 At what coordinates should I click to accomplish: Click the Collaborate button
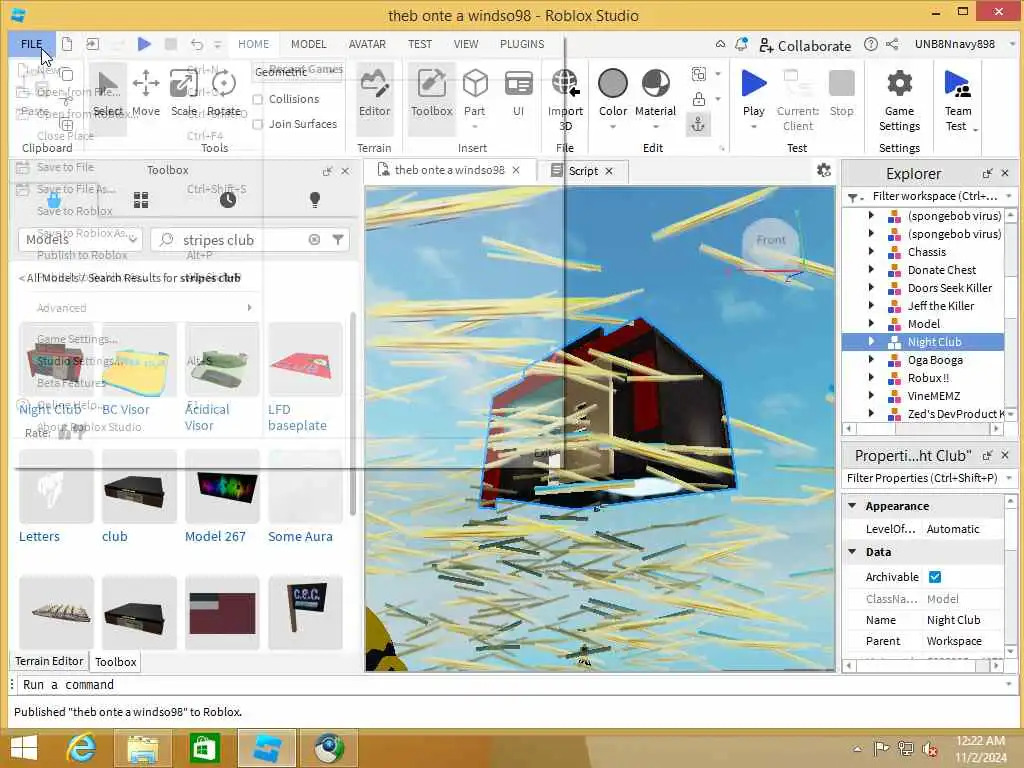(805, 46)
